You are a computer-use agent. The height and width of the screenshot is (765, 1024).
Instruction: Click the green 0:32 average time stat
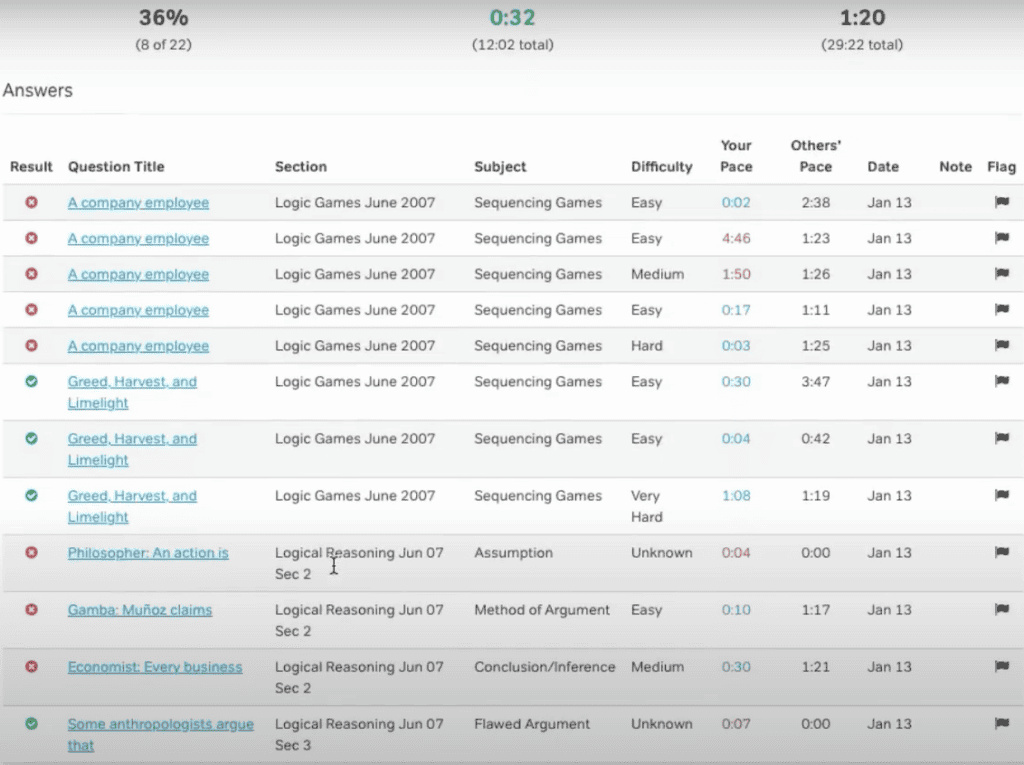pyautogui.click(x=512, y=17)
